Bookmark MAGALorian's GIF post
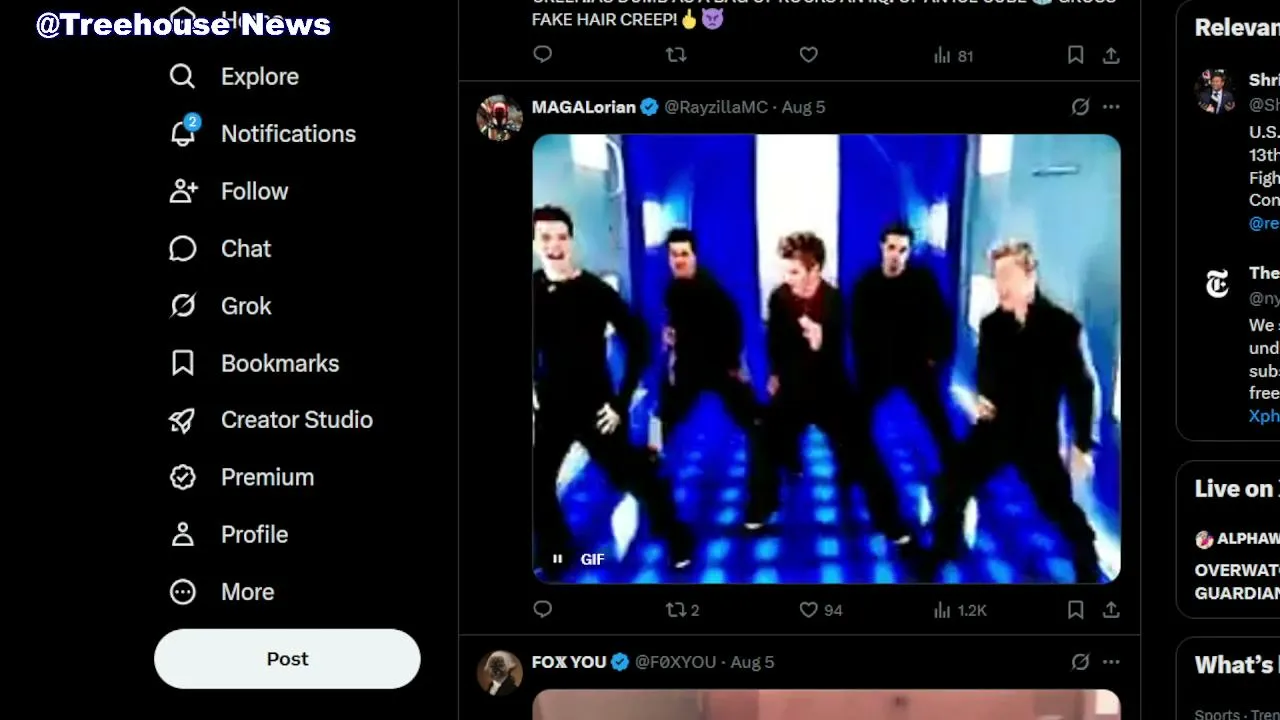 pos(1075,609)
